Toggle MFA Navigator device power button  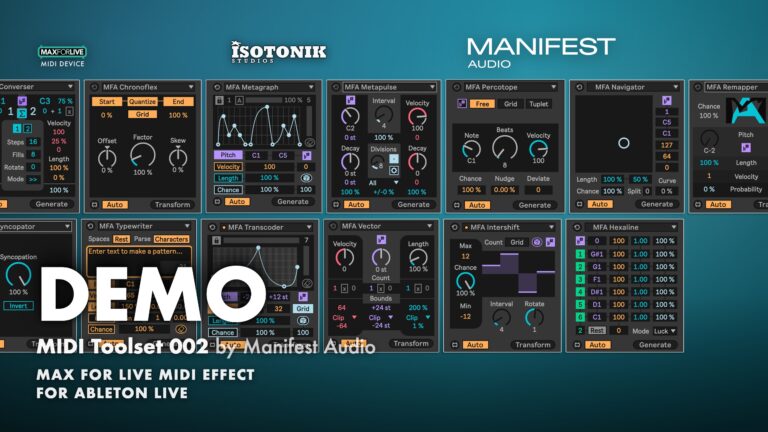coord(579,87)
